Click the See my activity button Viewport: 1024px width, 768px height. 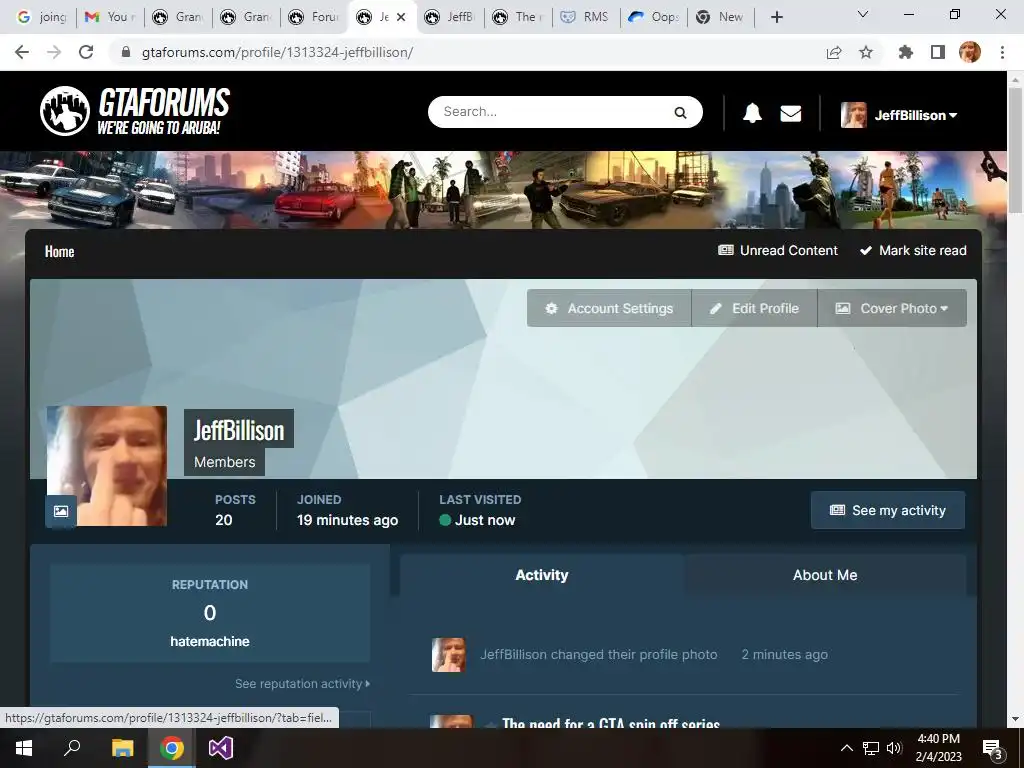[888, 510]
